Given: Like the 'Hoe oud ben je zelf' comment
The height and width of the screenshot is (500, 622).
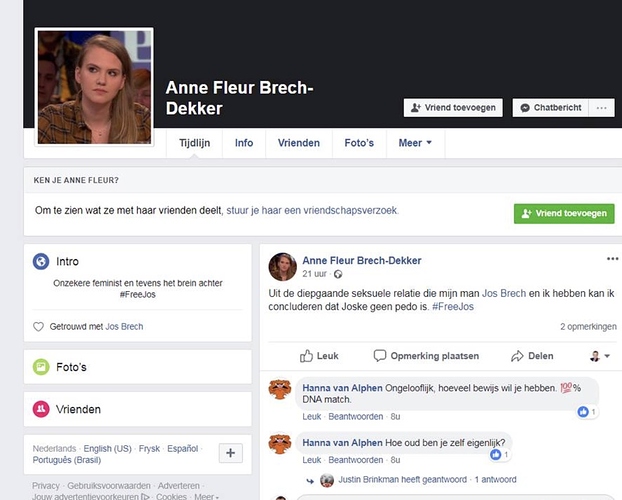Looking at the screenshot, I should coord(311,460).
